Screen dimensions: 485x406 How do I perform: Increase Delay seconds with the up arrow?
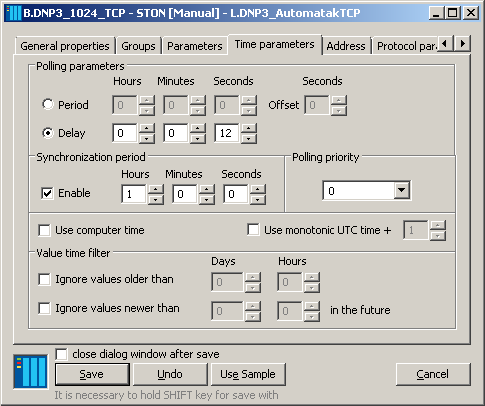click(248, 128)
